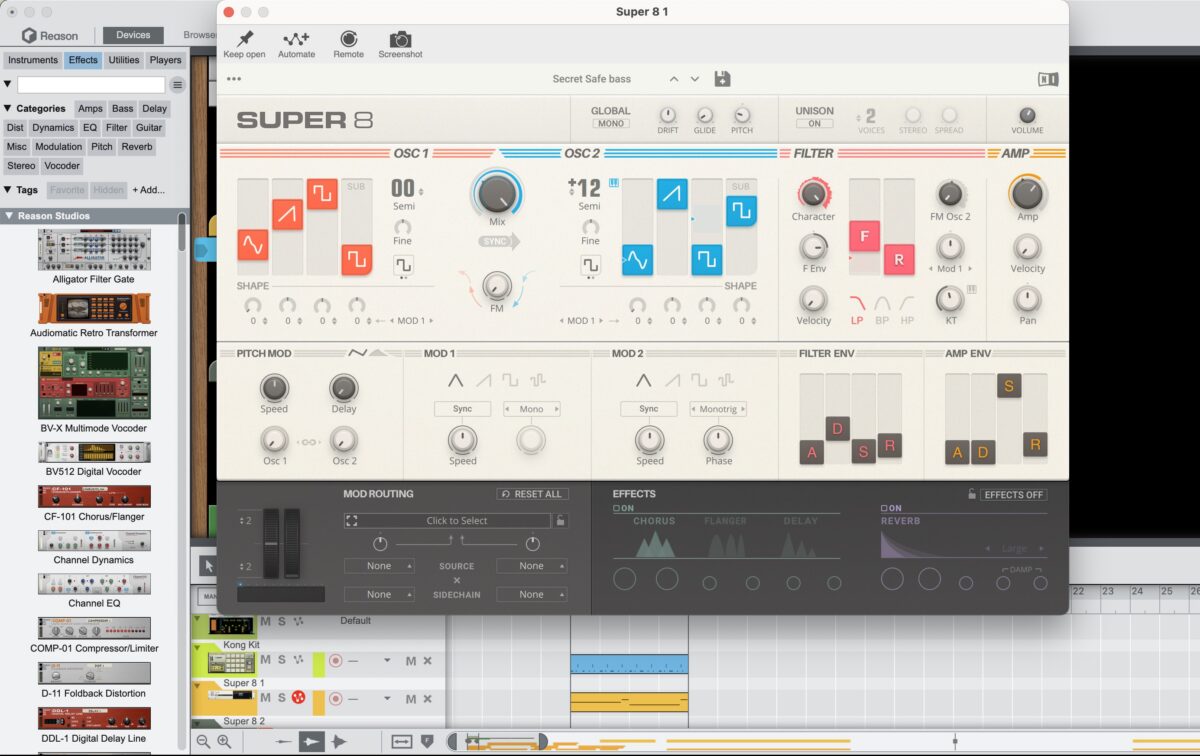Click the MOD 2 Sync button
Image resolution: width=1200 pixels, height=756 pixels.
648,409
